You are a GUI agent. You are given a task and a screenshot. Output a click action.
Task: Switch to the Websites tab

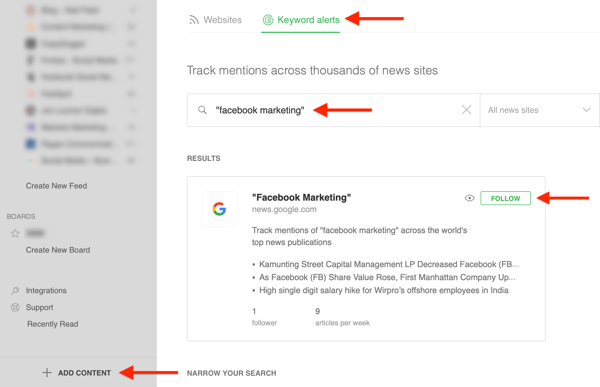click(215, 20)
